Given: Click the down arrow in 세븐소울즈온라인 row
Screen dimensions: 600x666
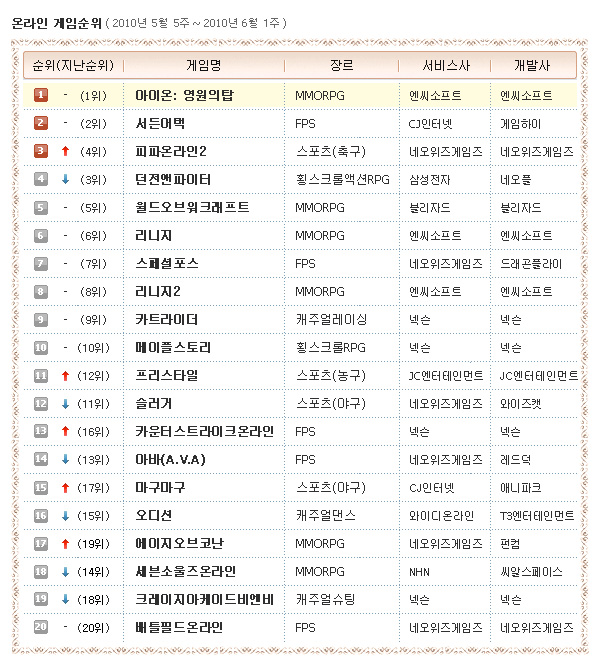Looking at the screenshot, I should point(65,571).
